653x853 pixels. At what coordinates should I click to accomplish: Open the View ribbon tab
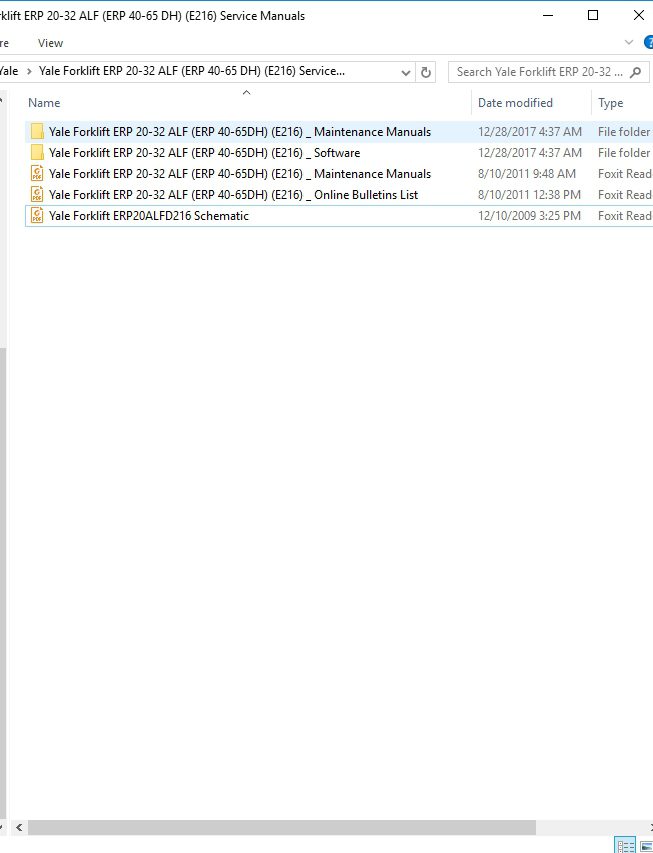tap(50, 43)
